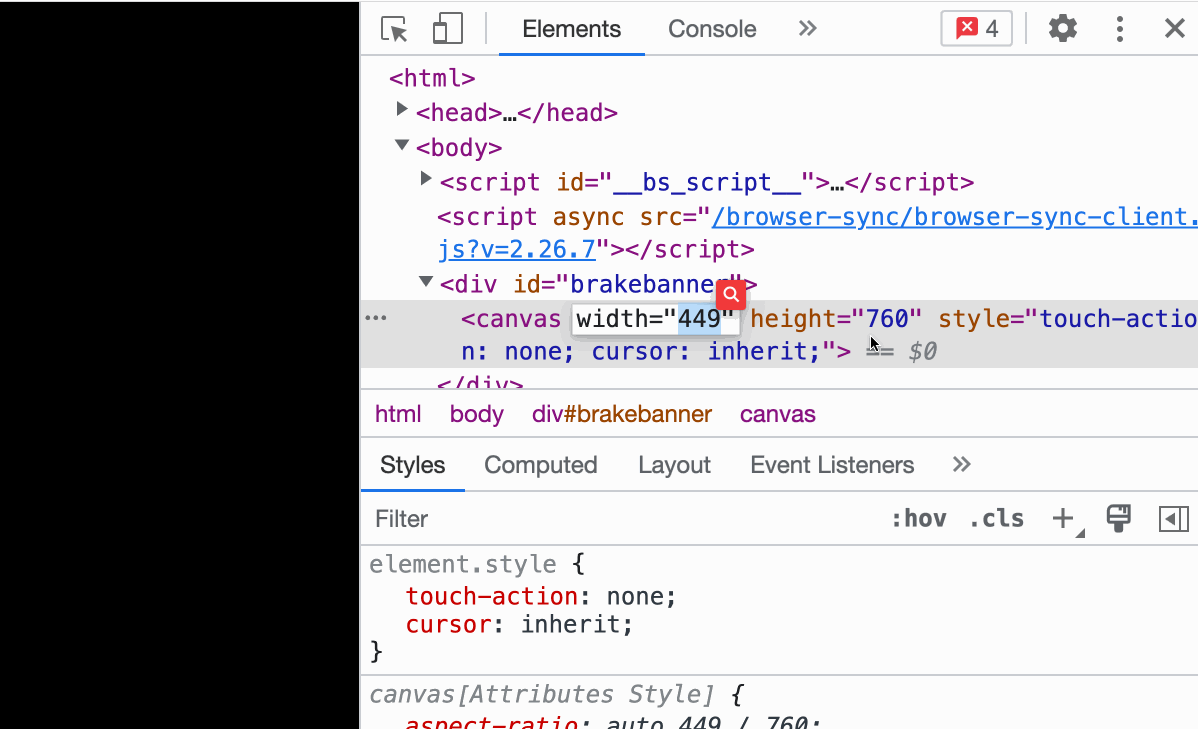The width and height of the screenshot is (1198, 729).
Task: Switch to the Styles pane tab
Action: coord(413,465)
